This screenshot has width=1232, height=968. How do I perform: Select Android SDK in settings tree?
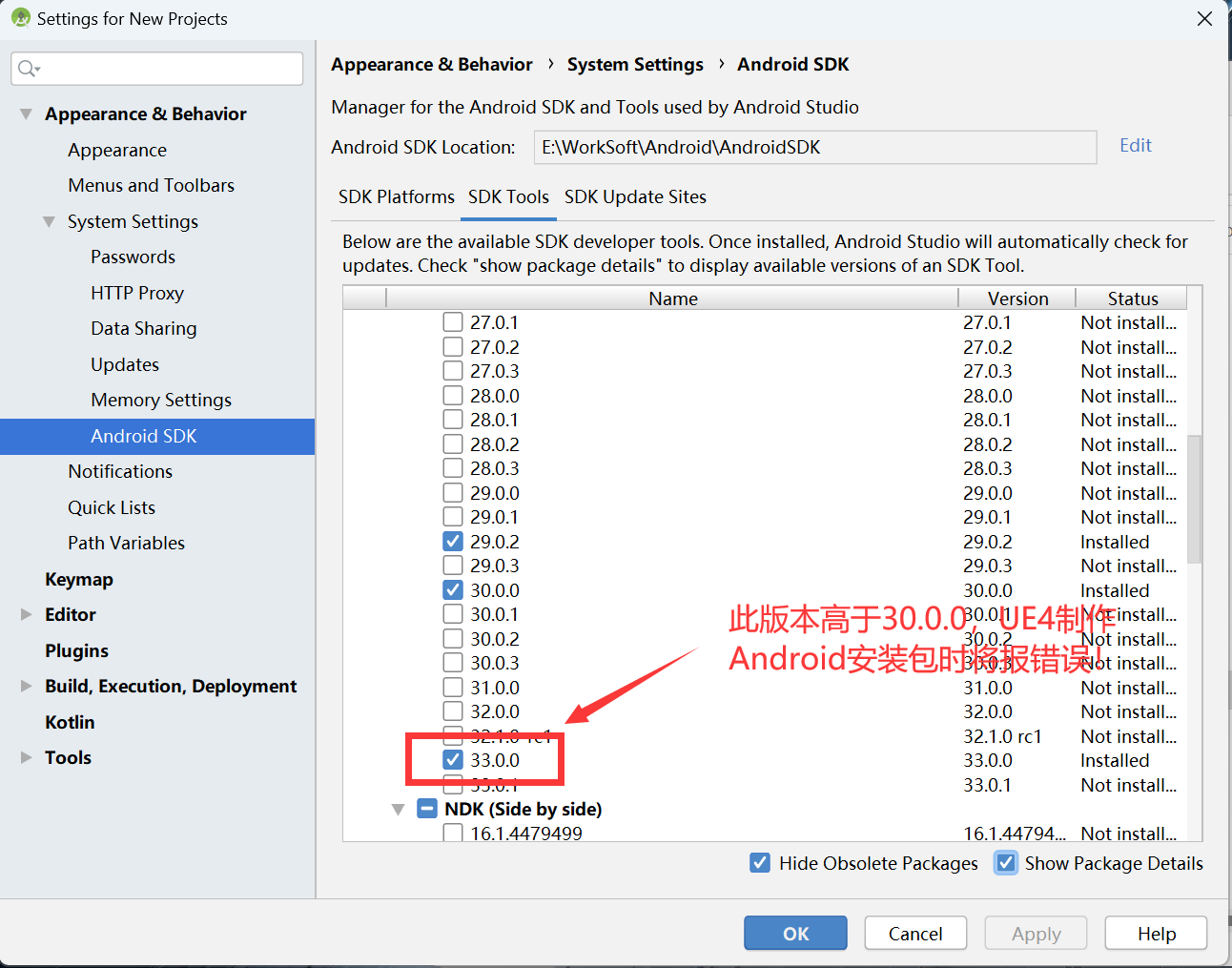(x=157, y=437)
